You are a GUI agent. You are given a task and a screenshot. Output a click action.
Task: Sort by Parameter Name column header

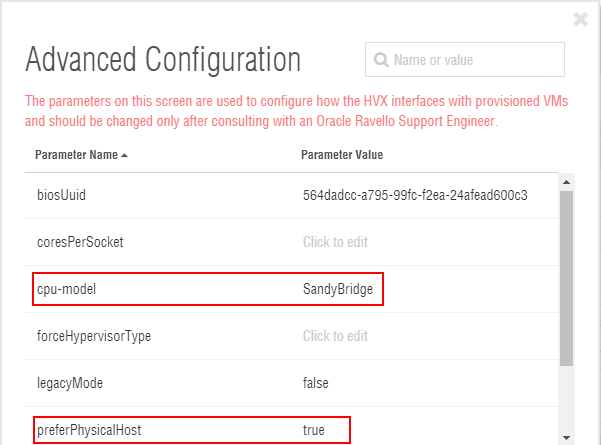pos(76,155)
